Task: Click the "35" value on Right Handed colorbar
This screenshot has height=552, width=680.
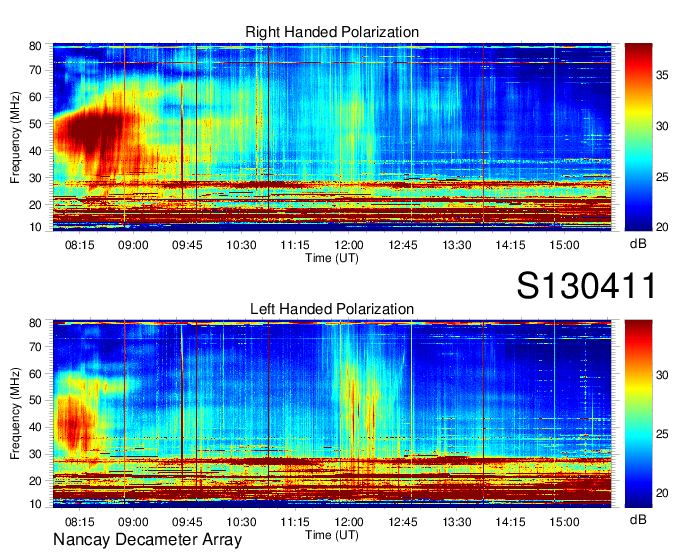Action: [662, 75]
